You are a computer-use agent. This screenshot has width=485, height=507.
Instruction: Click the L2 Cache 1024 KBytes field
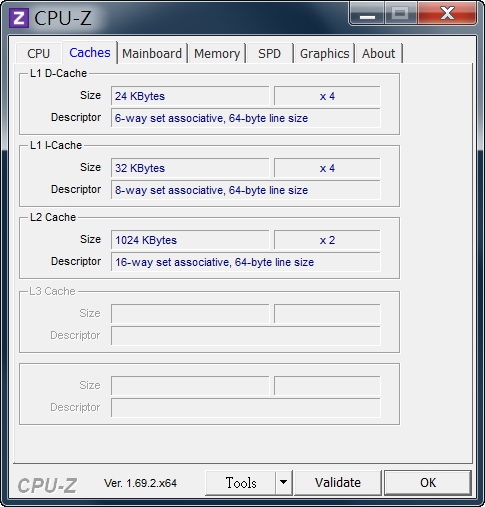point(190,240)
